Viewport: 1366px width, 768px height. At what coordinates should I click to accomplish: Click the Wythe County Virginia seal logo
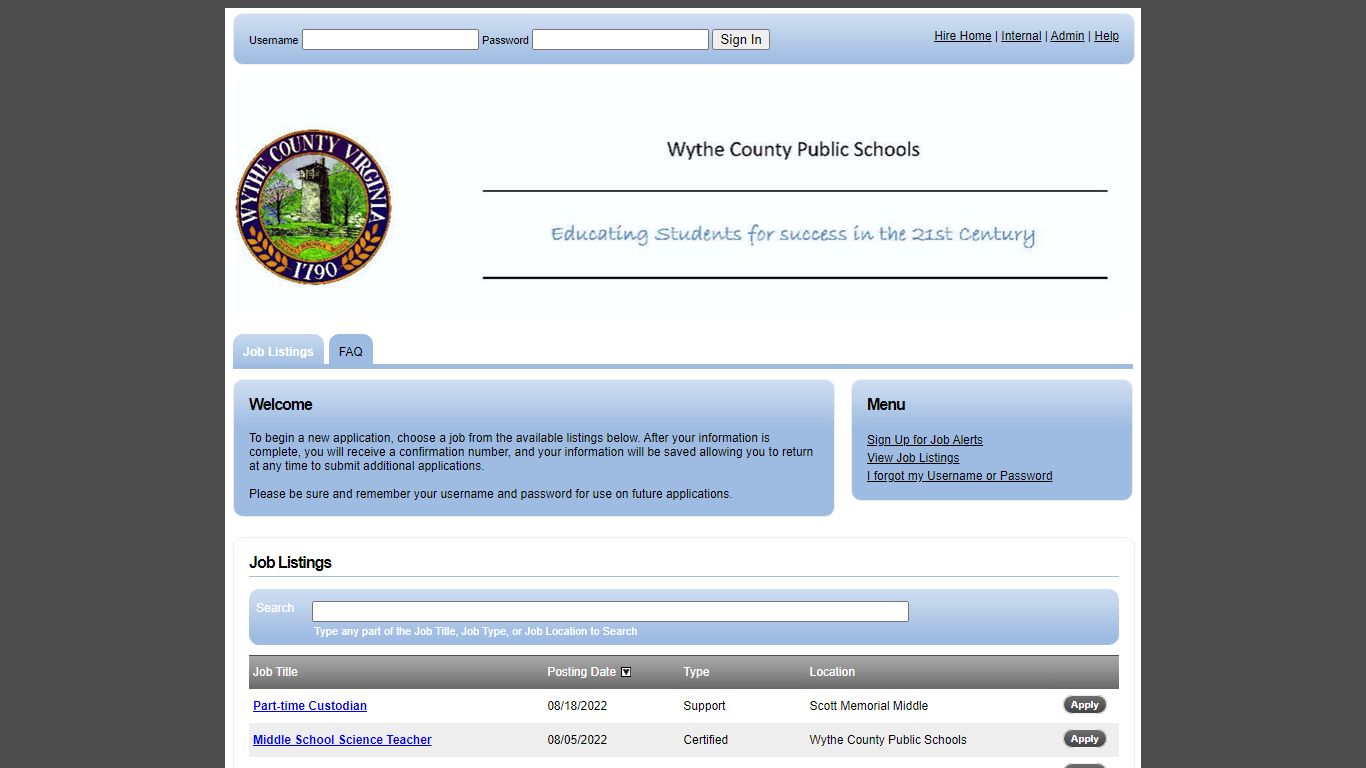click(313, 207)
